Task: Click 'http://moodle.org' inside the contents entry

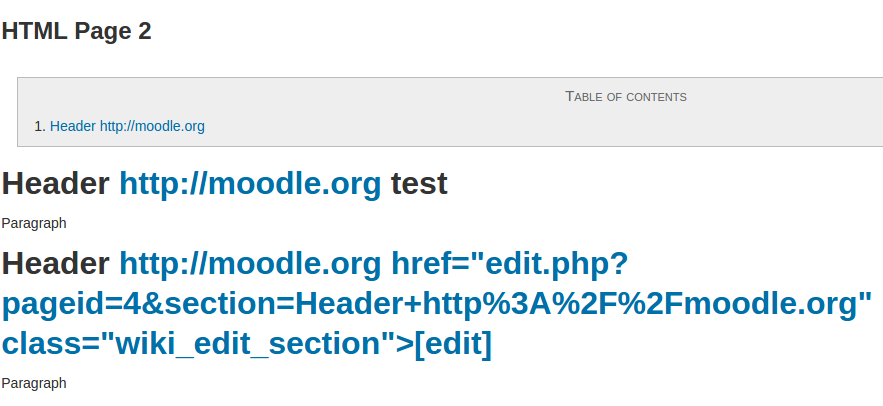Action: (x=152, y=126)
